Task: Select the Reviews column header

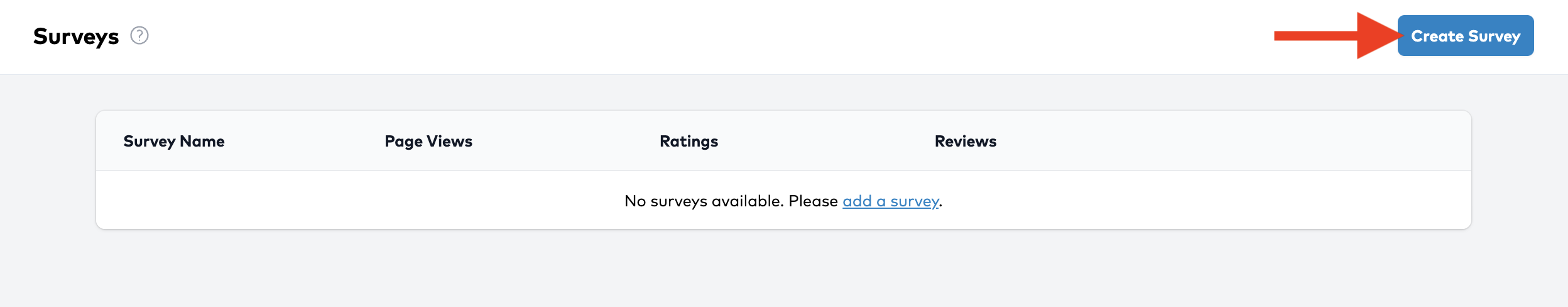Action: coord(965,142)
